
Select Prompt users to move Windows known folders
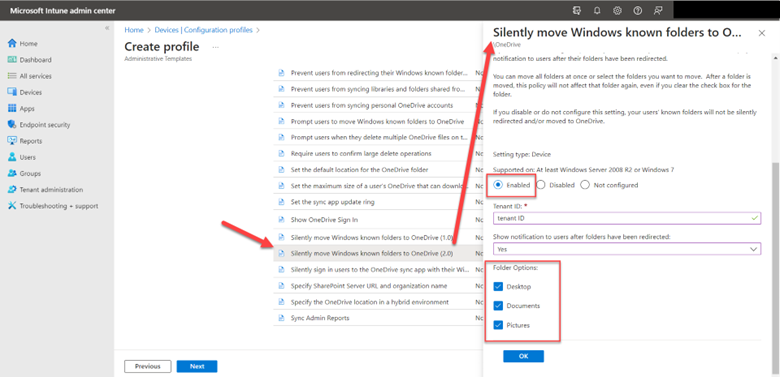(378, 121)
